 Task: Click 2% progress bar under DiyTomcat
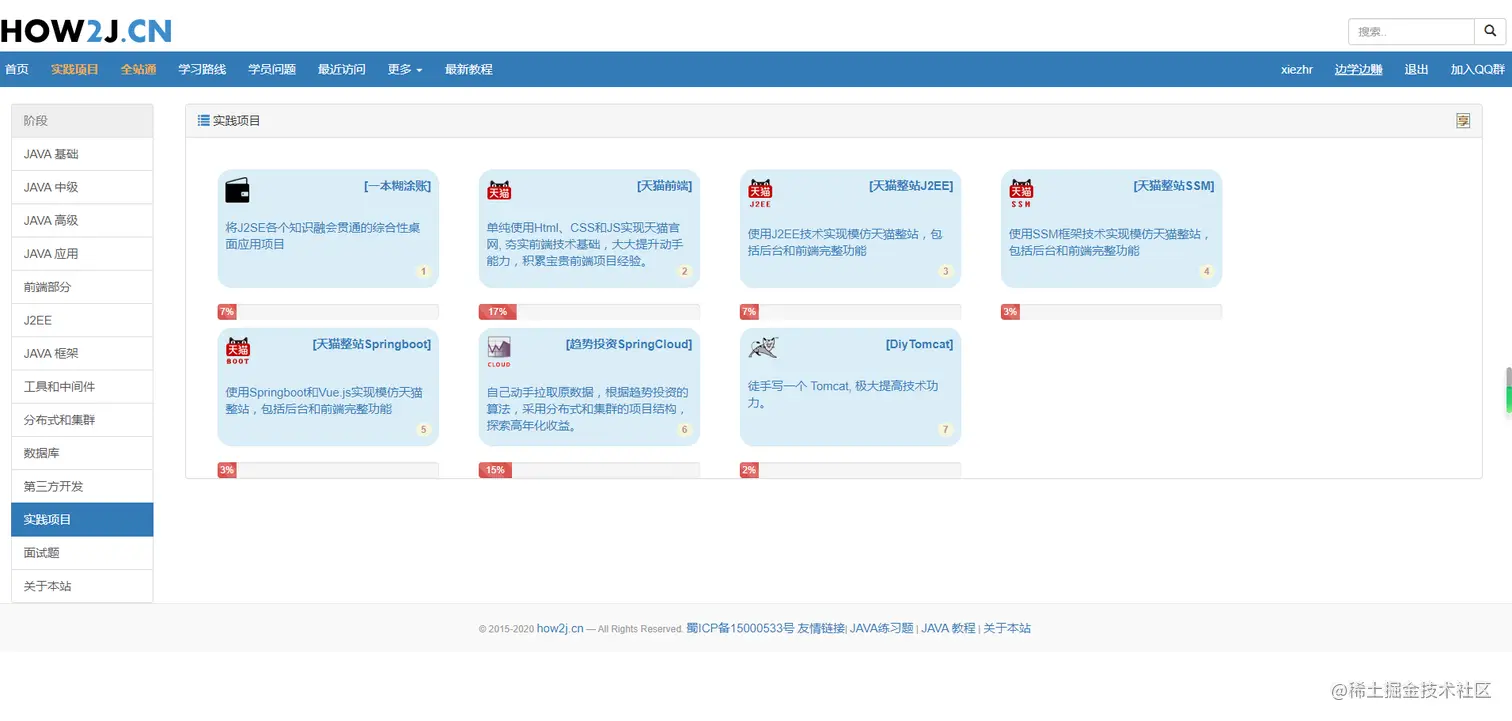(x=850, y=470)
